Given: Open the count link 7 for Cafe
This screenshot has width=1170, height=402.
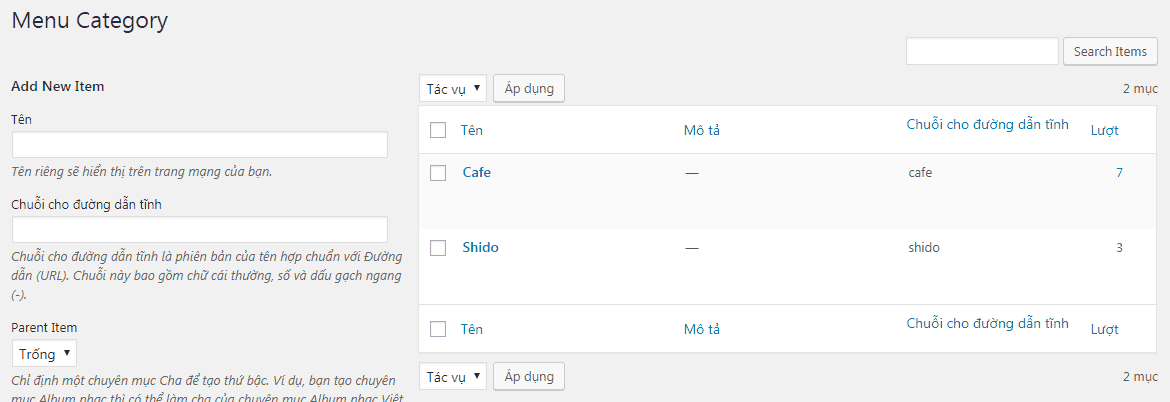Looking at the screenshot, I should click(1119, 173).
